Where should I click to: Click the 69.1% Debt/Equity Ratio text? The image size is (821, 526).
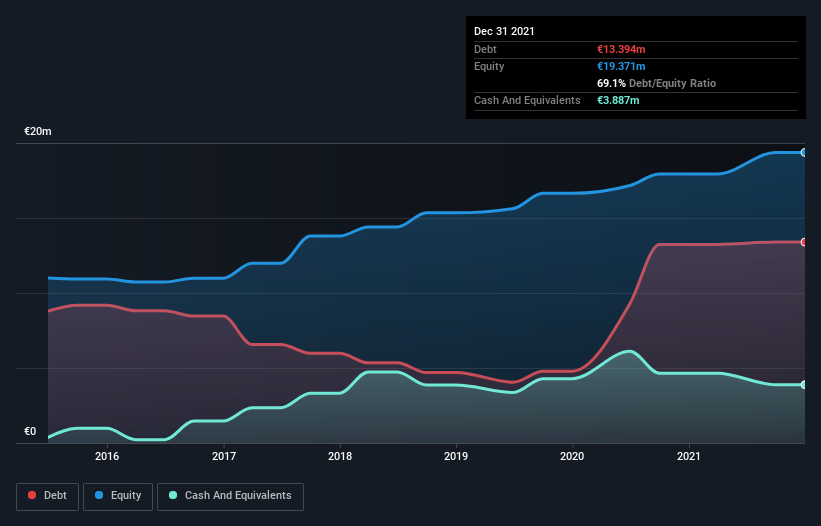pyautogui.click(x=657, y=83)
